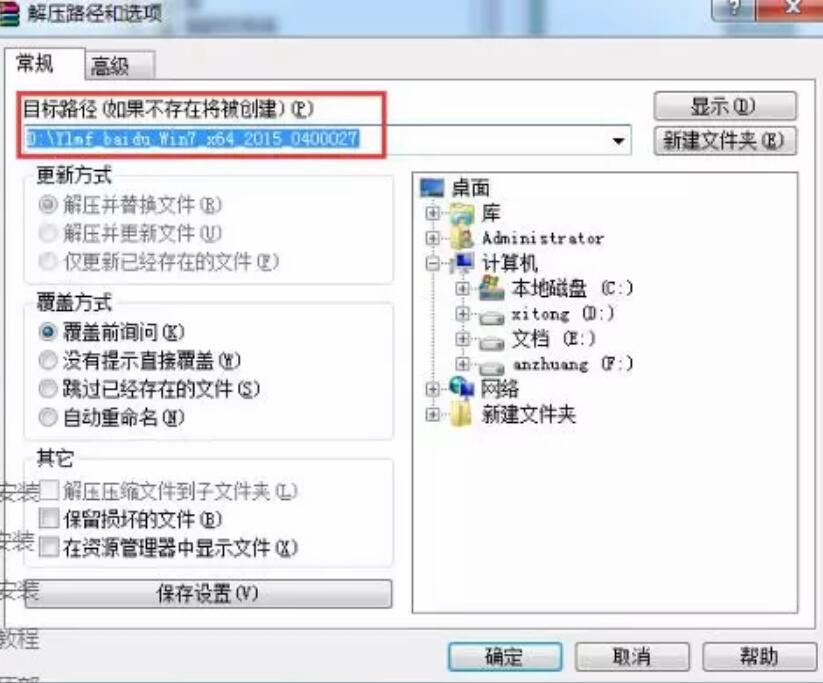Click the 网络 network globe icon

(462, 388)
